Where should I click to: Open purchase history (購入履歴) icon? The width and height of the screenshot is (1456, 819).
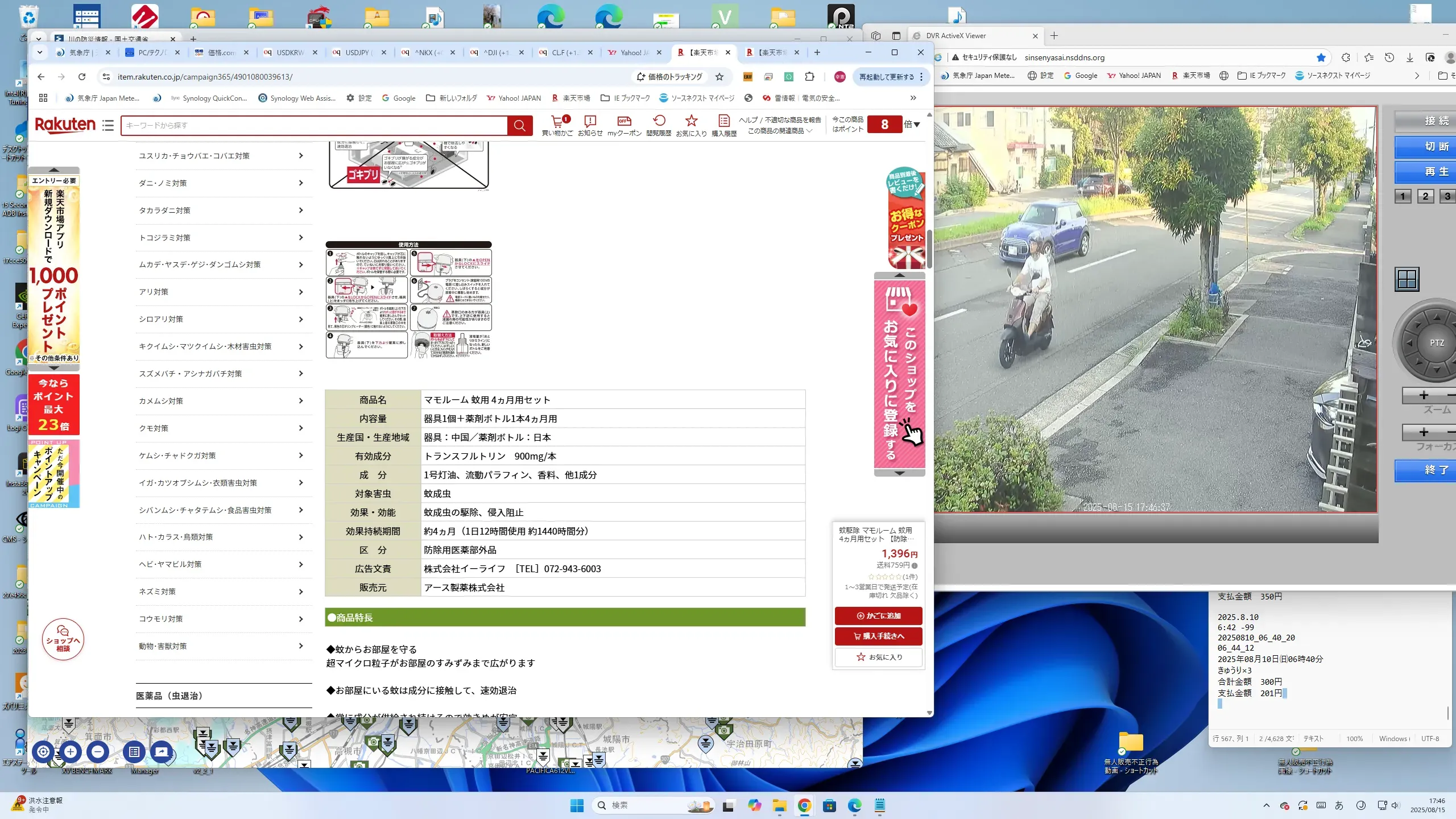click(x=723, y=121)
